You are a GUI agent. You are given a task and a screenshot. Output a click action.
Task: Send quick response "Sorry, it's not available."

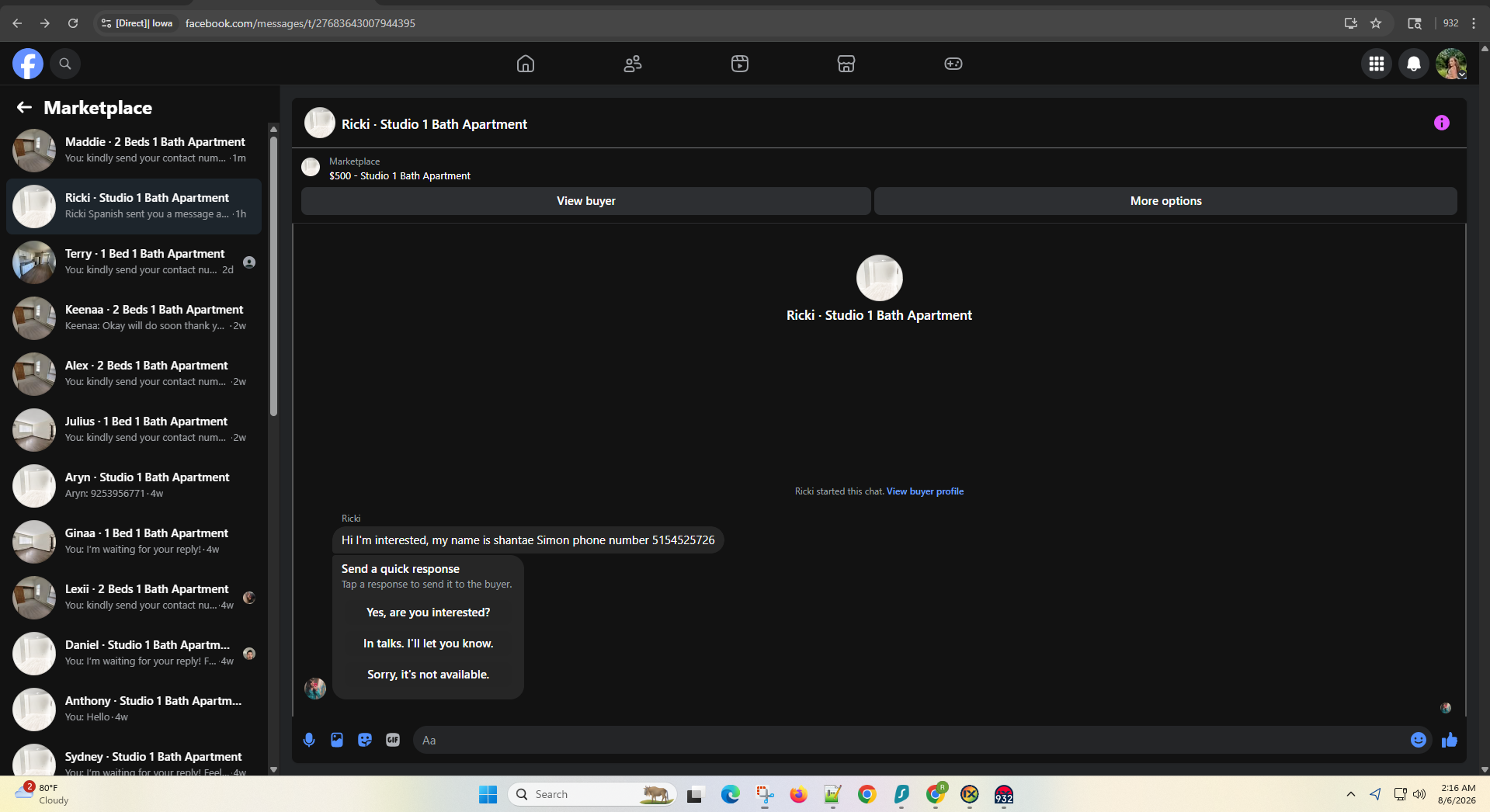click(429, 675)
